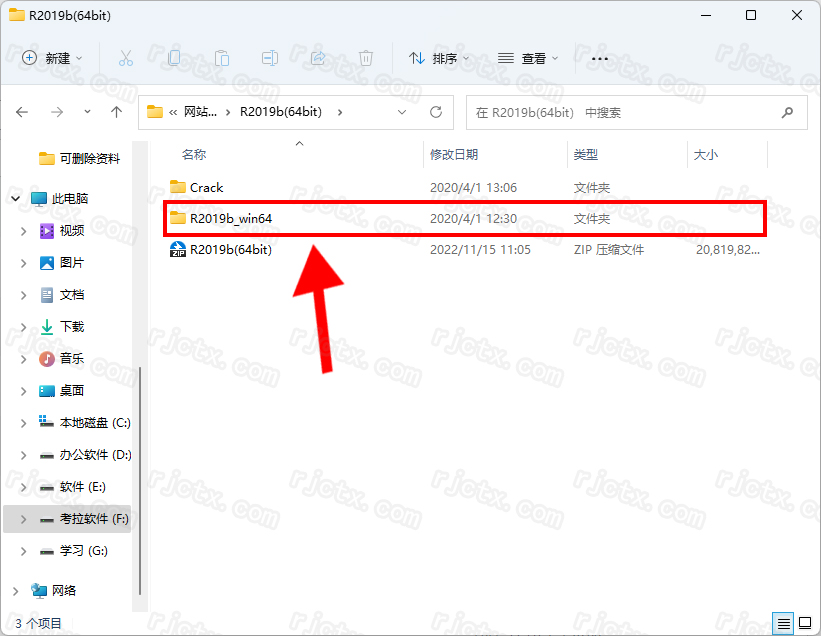The height and width of the screenshot is (636, 821).
Task: Switch to large thumbnails view icon
Action: tap(804, 623)
